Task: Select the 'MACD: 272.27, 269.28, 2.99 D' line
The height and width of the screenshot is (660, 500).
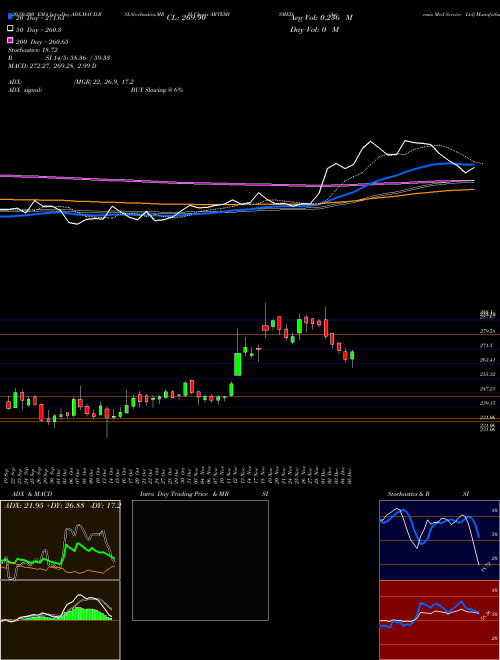Action: tap(52, 66)
